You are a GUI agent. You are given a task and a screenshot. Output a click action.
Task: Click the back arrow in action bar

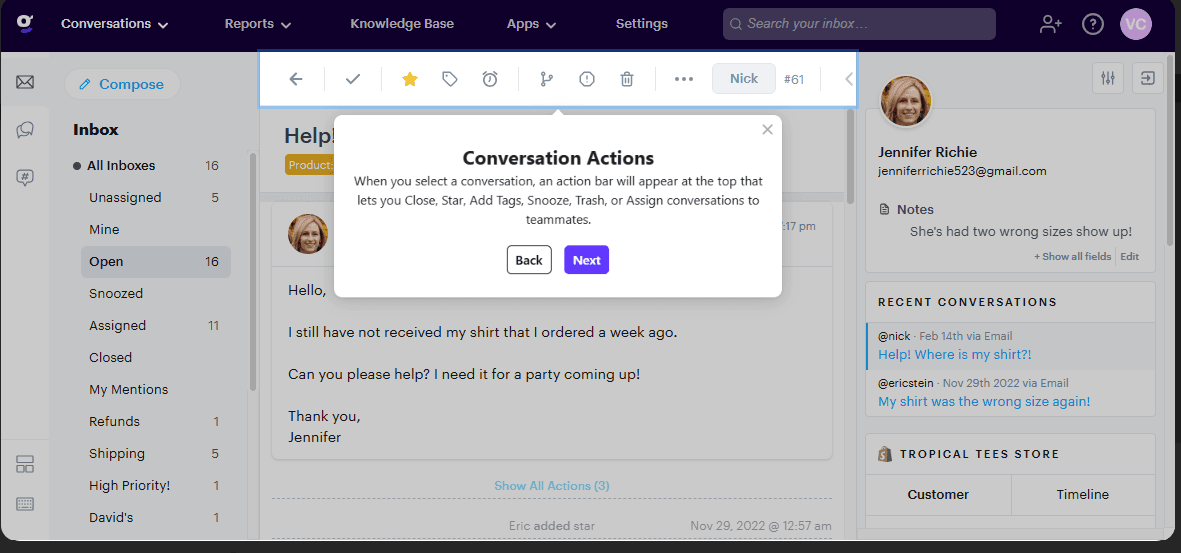(x=296, y=79)
